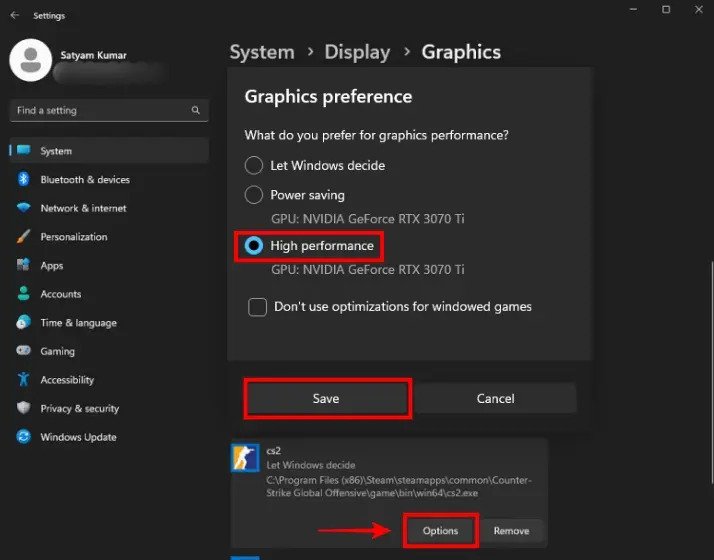Click the Windows Update refresh icon

click(23, 437)
